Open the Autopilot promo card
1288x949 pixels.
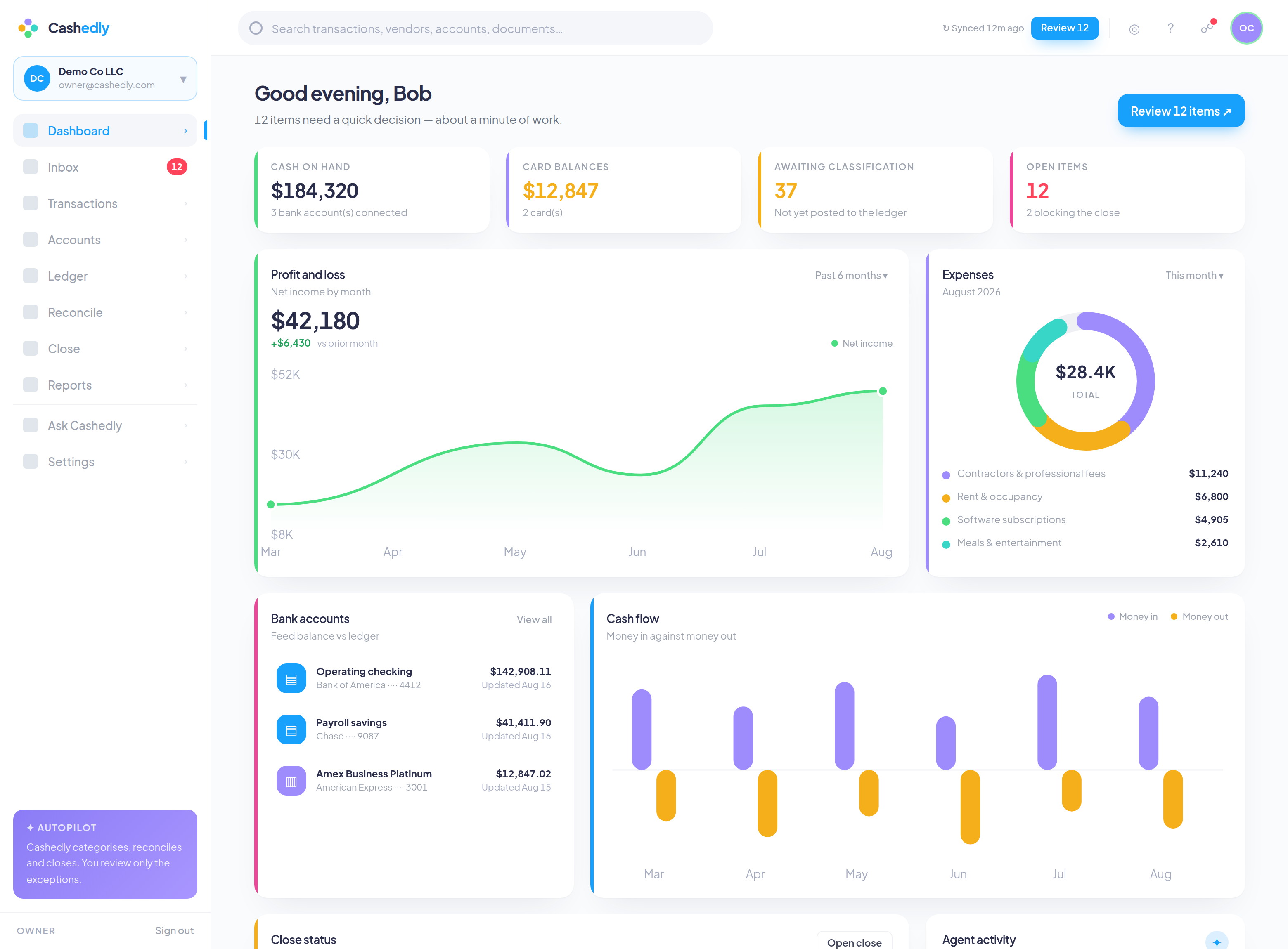coord(105,854)
